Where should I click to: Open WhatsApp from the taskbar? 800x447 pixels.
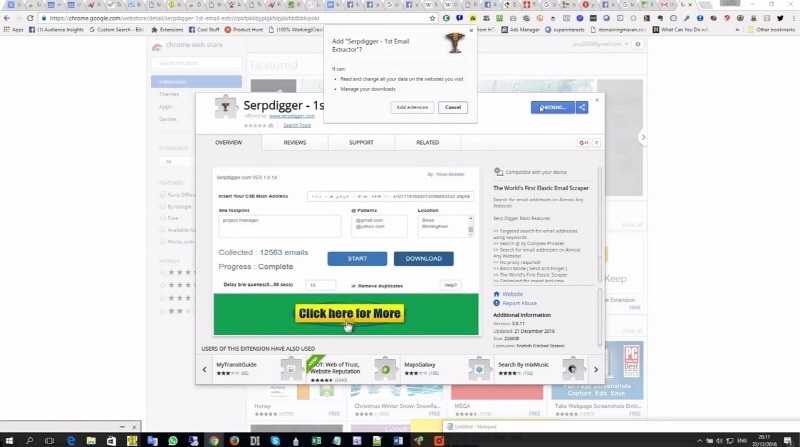point(172,440)
